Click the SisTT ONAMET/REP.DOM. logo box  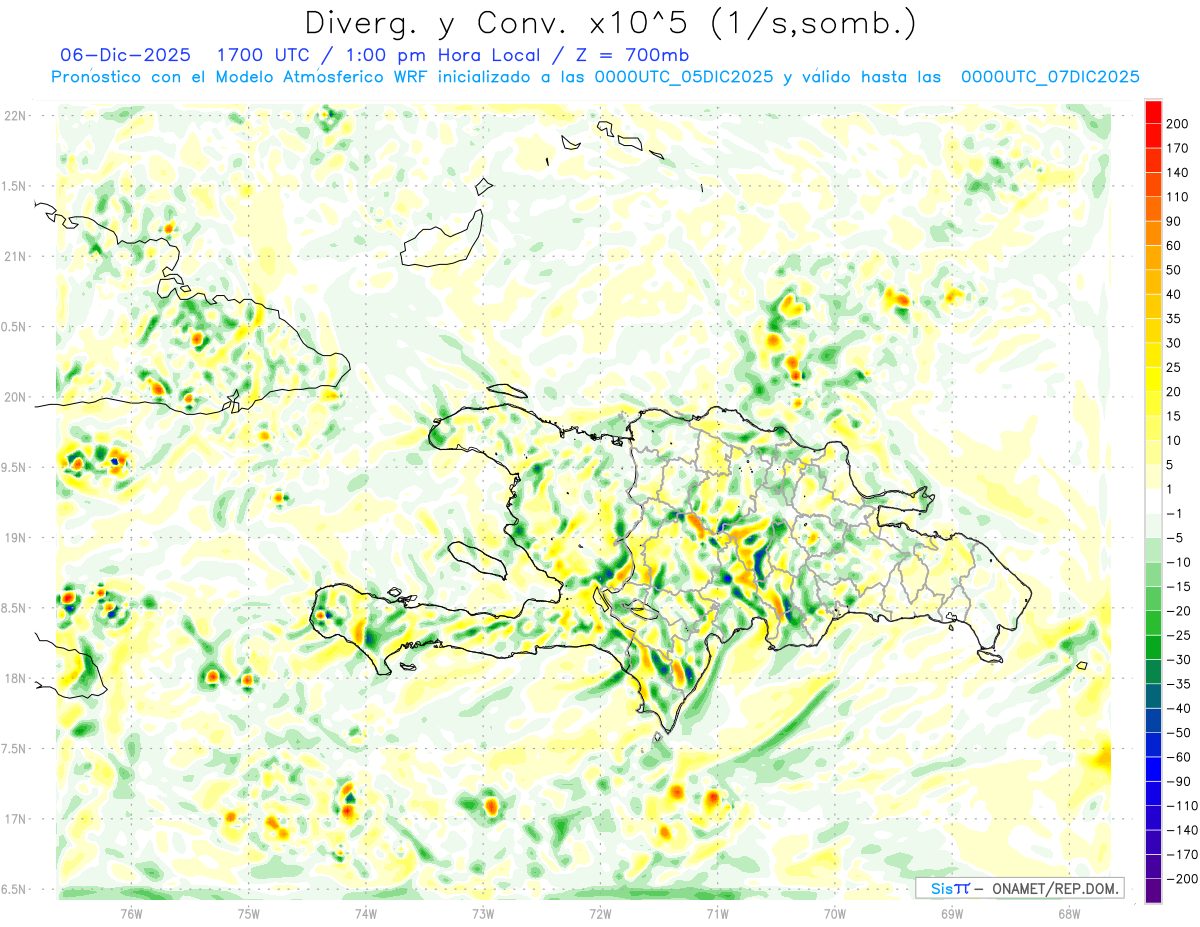click(x=1019, y=888)
